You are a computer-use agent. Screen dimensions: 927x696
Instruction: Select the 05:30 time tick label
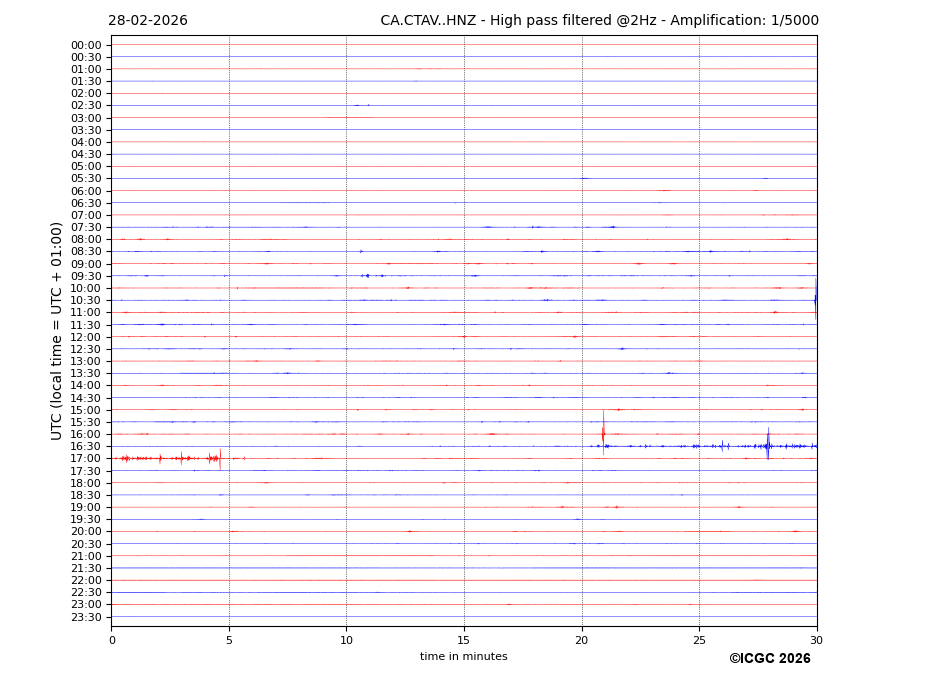coord(86,179)
